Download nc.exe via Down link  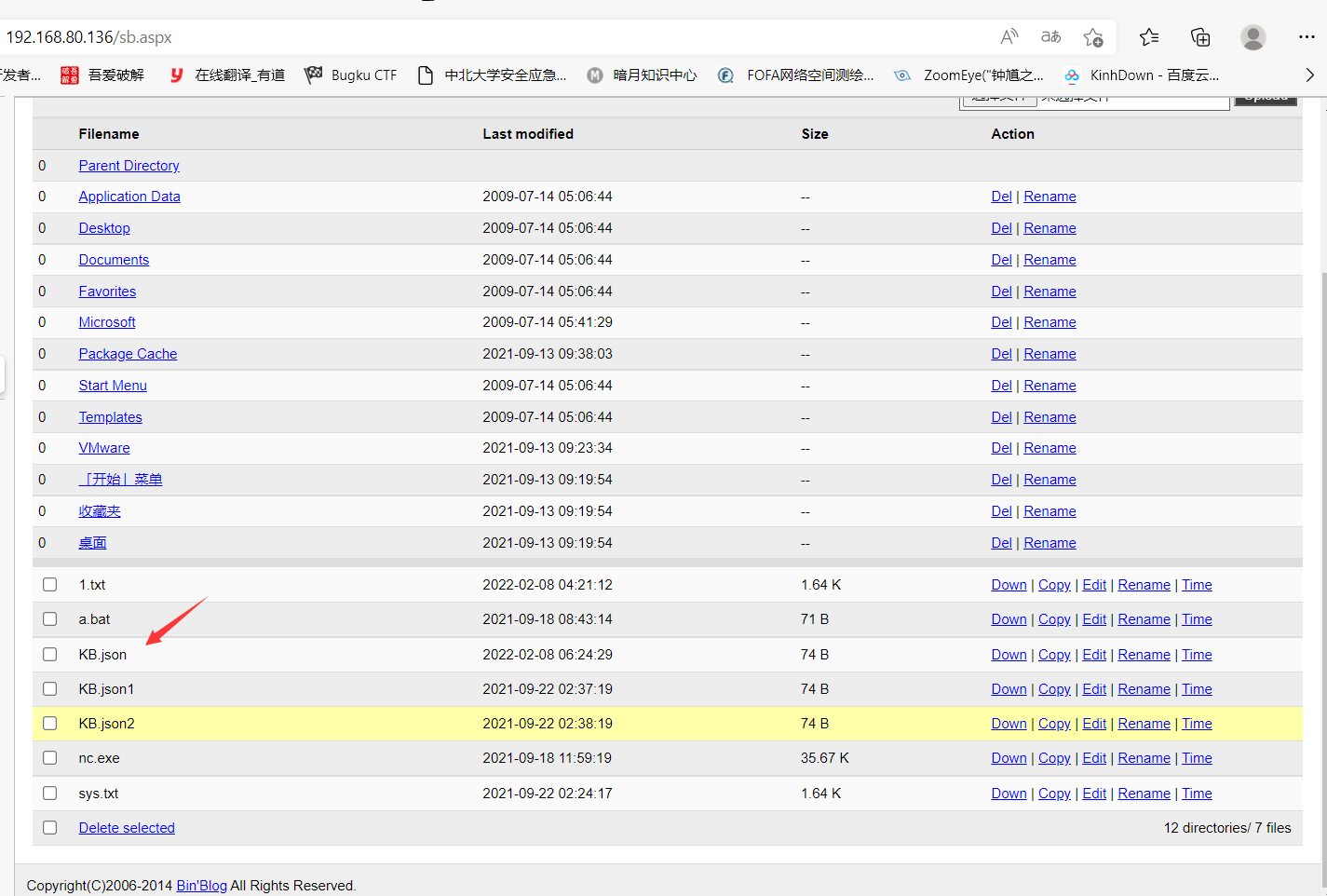(x=1009, y=758)
